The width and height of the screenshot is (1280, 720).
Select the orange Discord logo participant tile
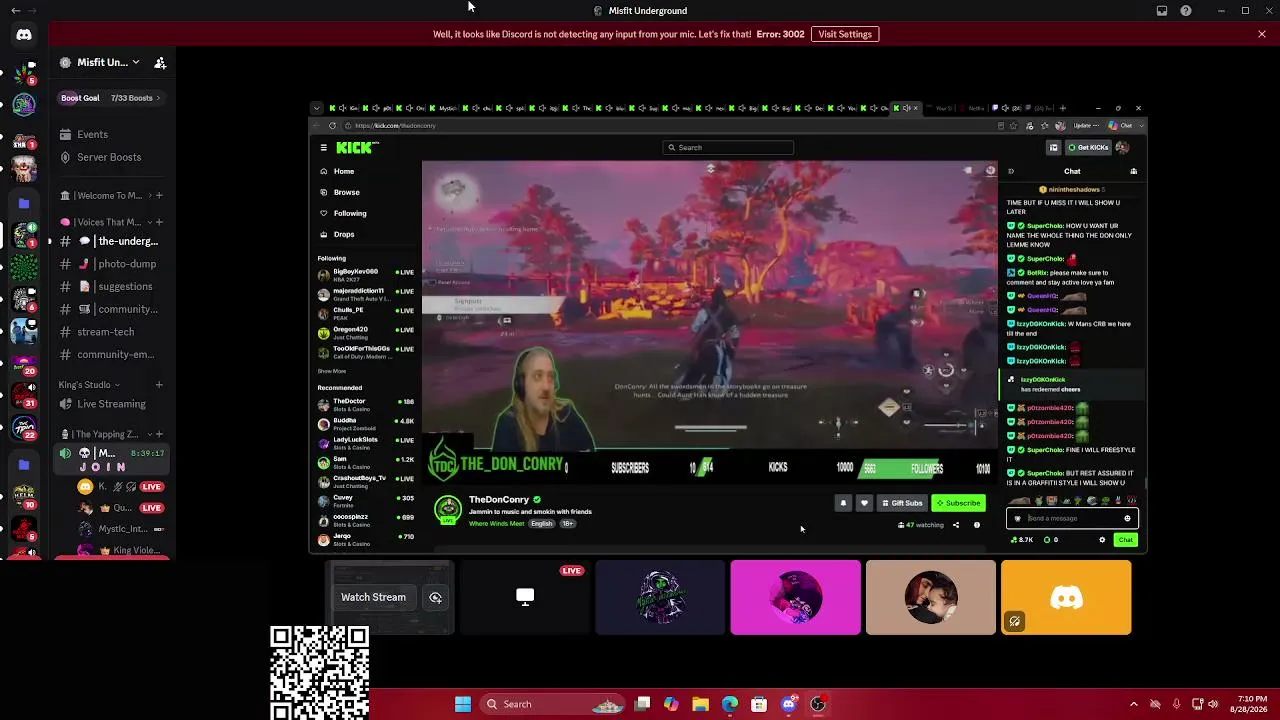click(x=1066, y=597)
